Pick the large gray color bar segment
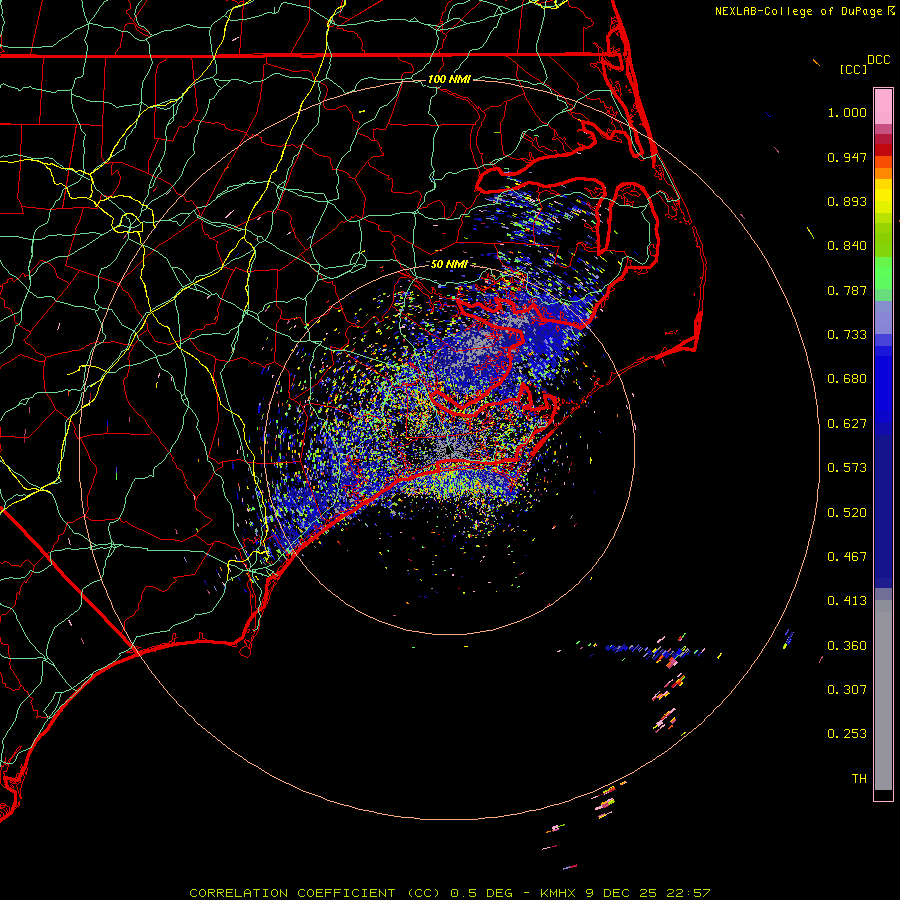Viewport: 900px width, 900px height. [x=883, y=695]
